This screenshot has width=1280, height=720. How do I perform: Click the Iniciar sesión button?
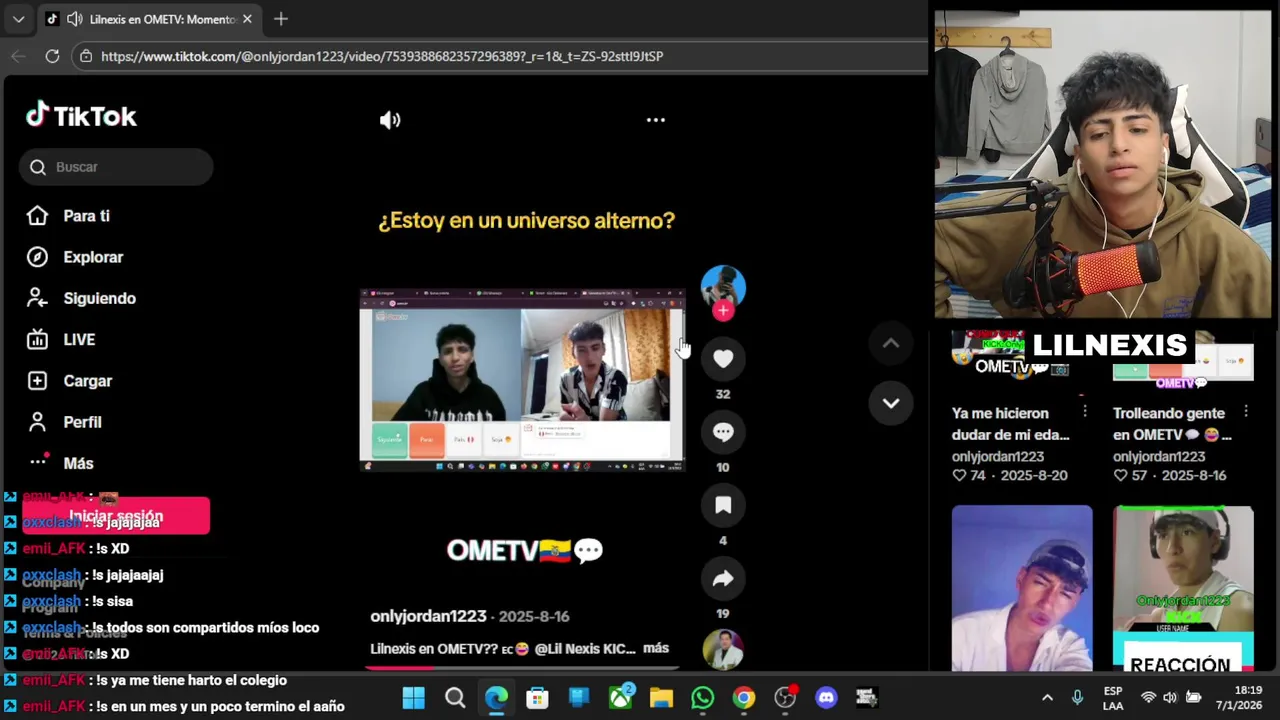point(116,515)
